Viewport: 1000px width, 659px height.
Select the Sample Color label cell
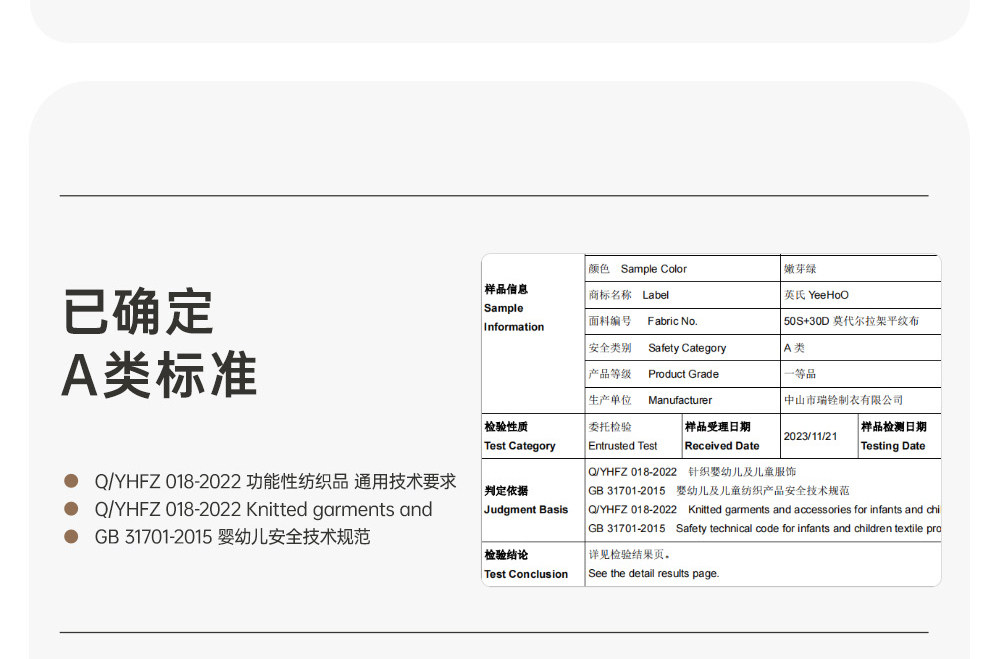coord(682,269)
